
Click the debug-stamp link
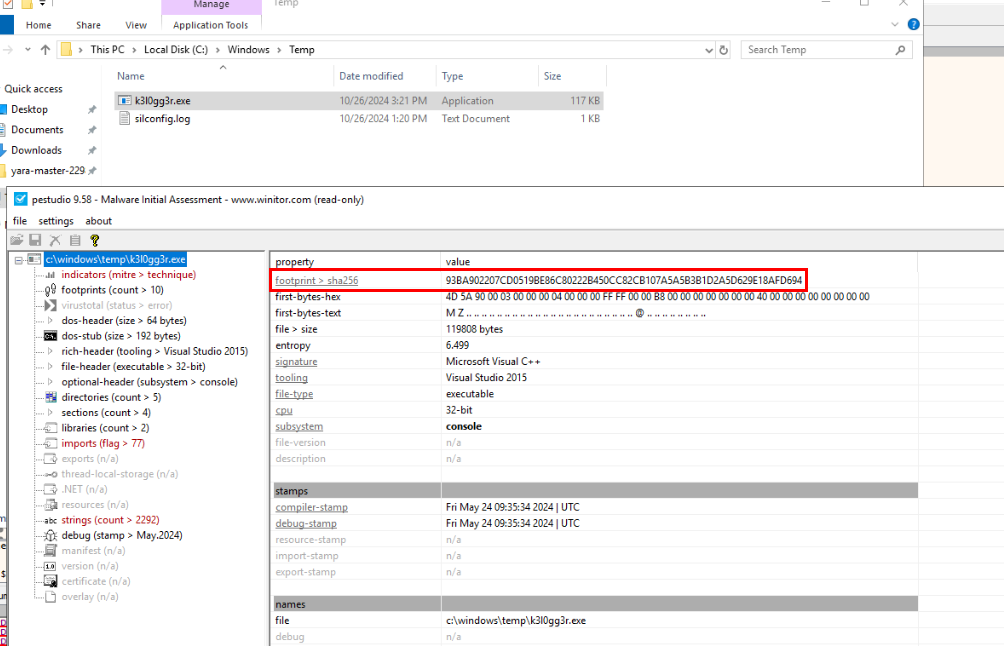pos(305,524)
